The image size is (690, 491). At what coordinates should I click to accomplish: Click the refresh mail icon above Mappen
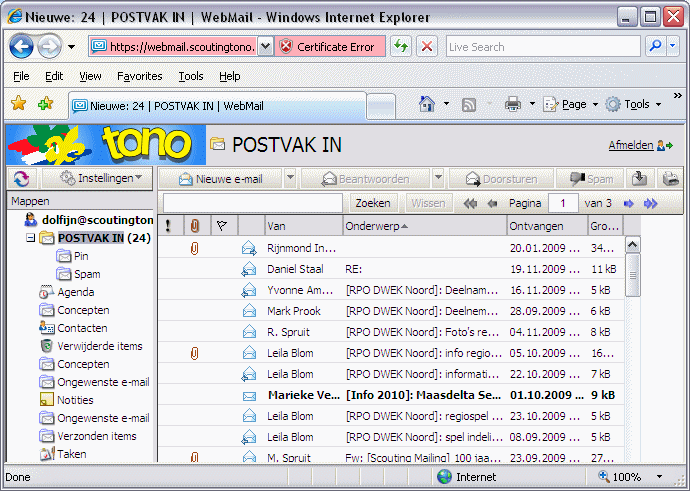coord(21,178)
